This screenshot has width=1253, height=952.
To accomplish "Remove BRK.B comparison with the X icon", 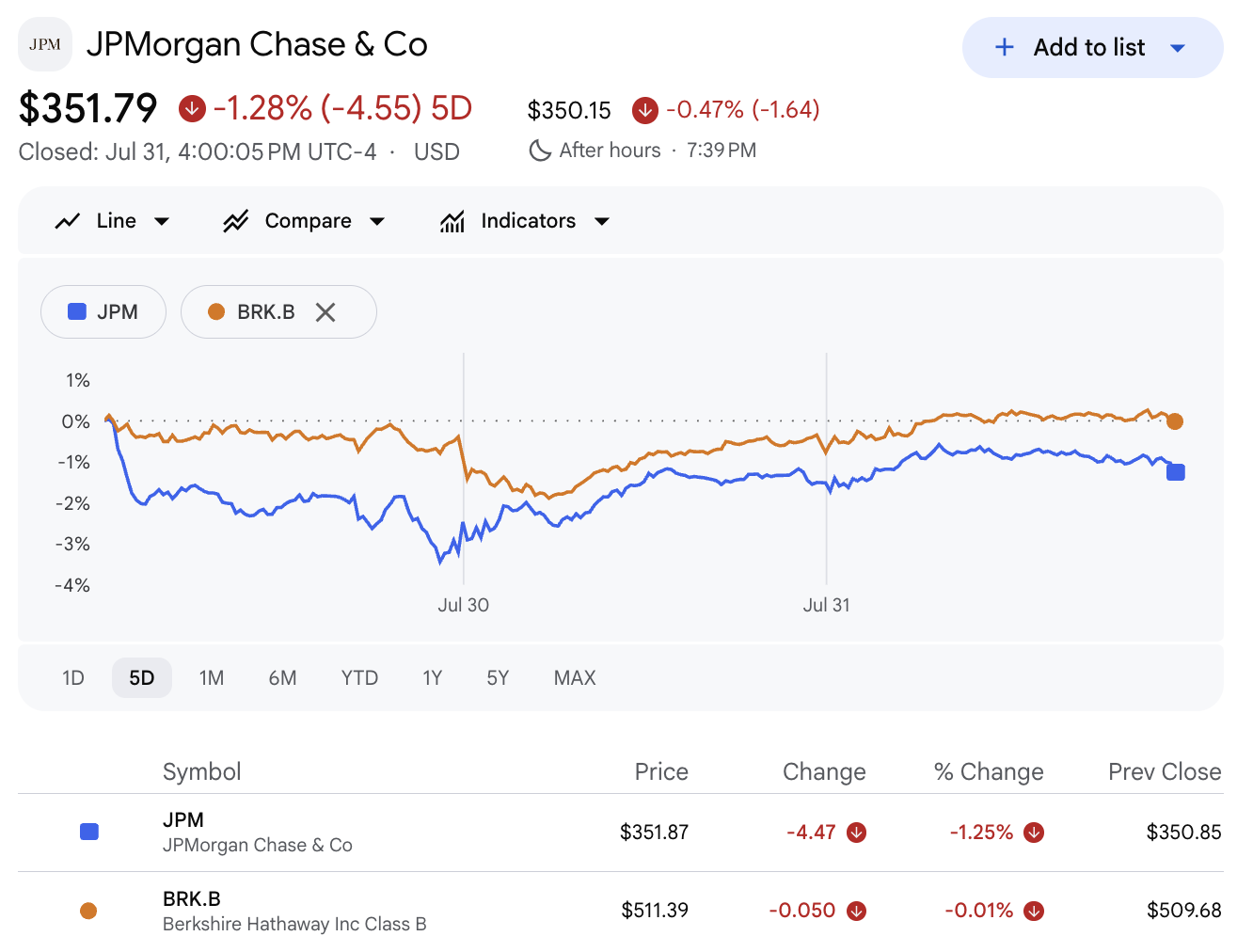I will 325,312.
